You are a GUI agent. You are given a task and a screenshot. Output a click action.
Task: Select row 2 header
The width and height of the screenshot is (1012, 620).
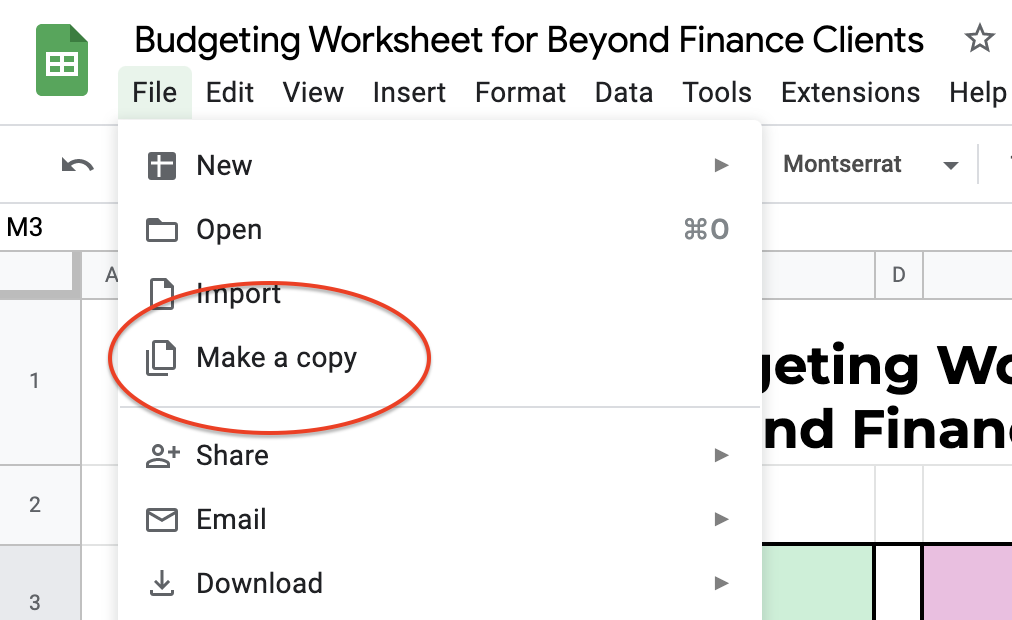click(40, 505)
